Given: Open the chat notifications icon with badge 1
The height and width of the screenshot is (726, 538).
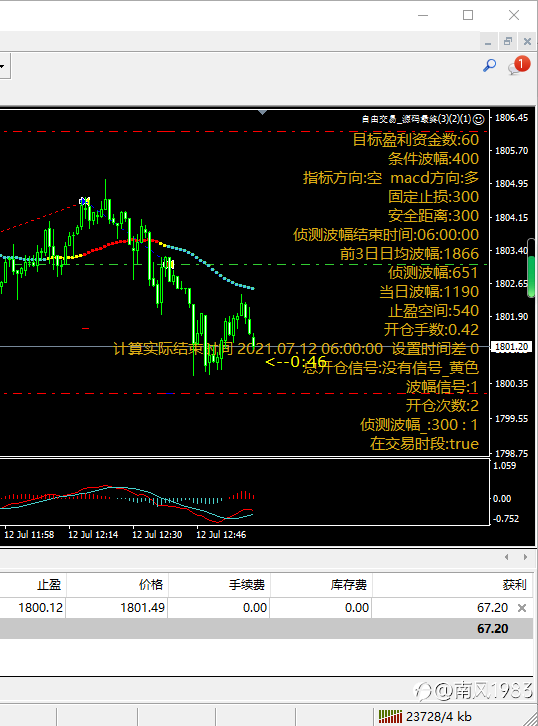Looking at the screenshot, I should tap(519, 65).
